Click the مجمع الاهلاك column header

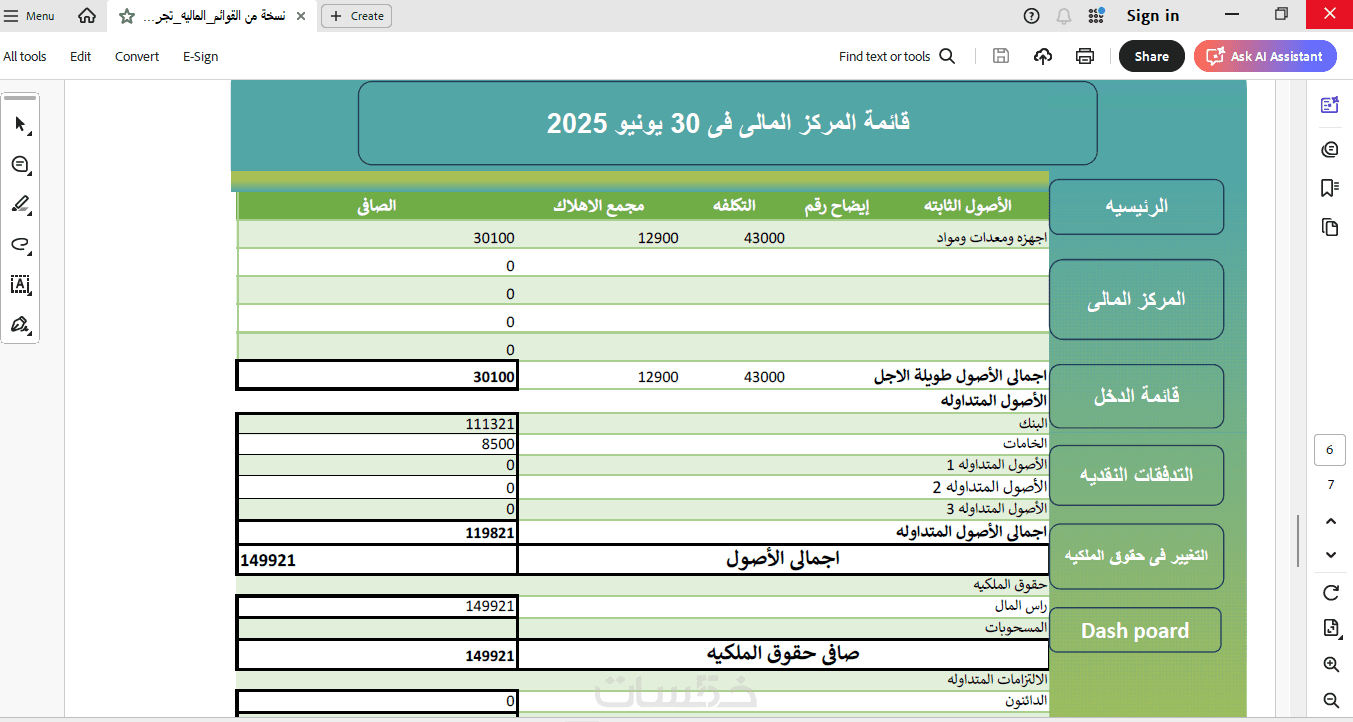pos(599,205)
